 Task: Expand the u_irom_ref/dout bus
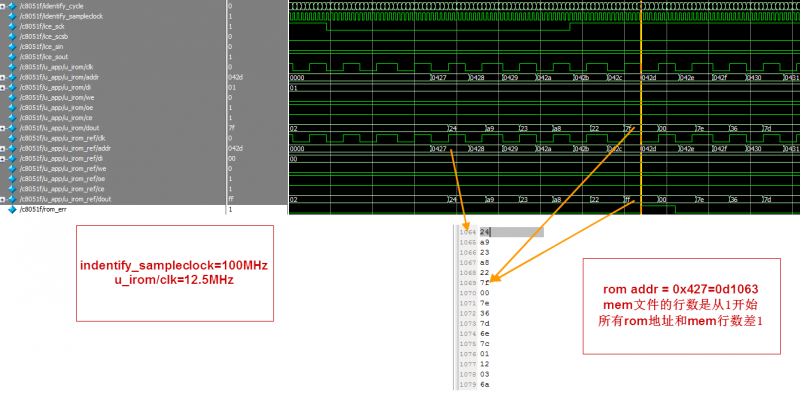coord(3,199)
